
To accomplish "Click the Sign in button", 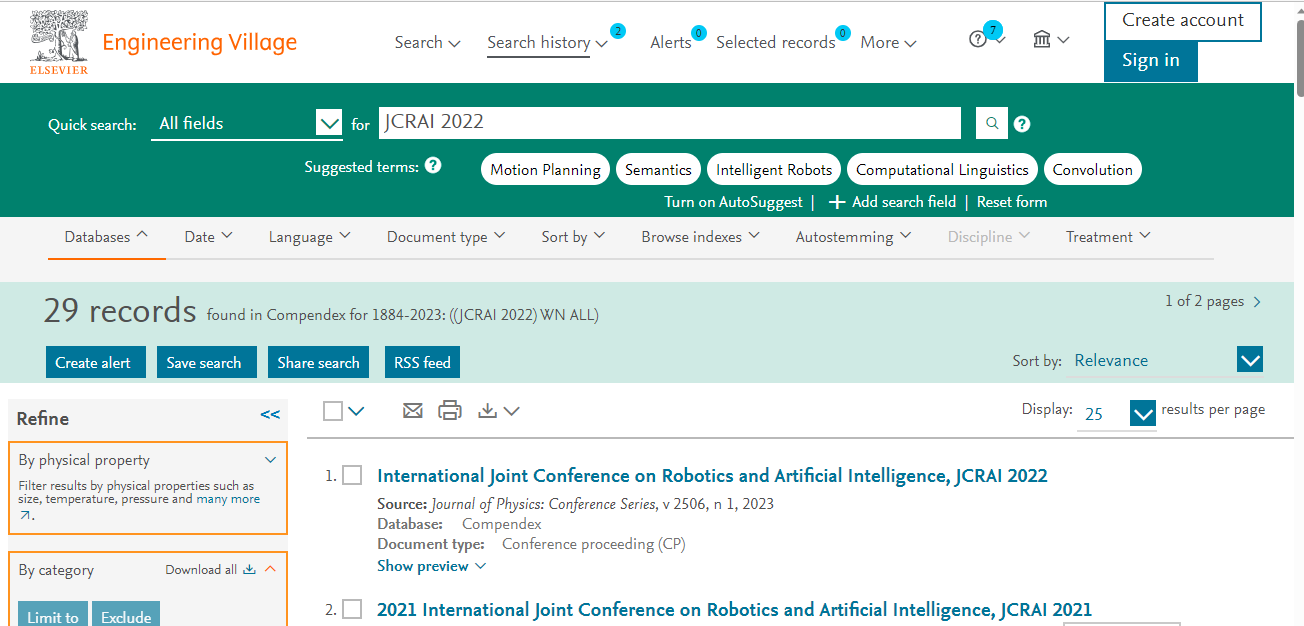I will coord(1151,61).
